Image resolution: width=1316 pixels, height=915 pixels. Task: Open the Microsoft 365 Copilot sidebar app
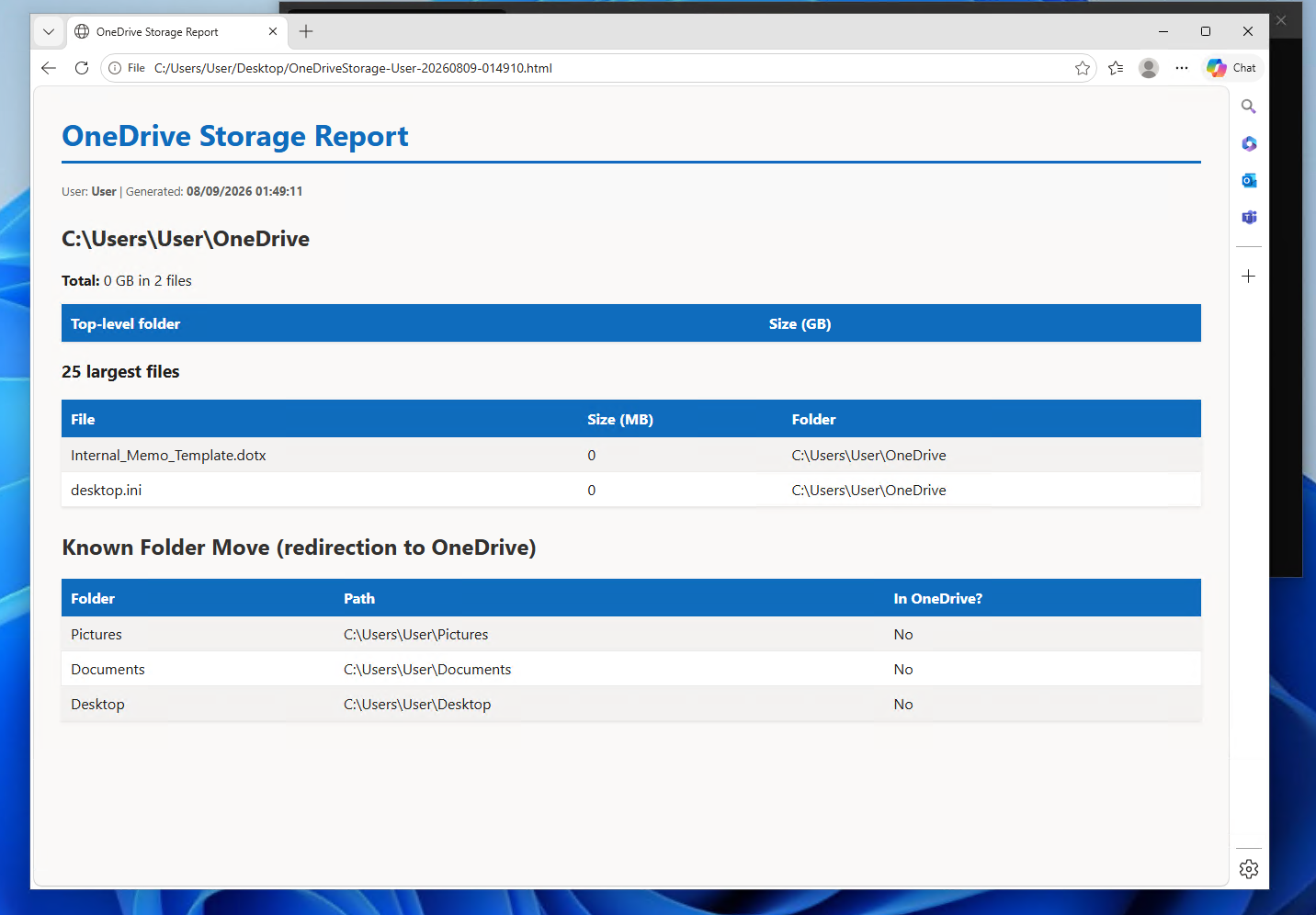(x=1249, y=143)
